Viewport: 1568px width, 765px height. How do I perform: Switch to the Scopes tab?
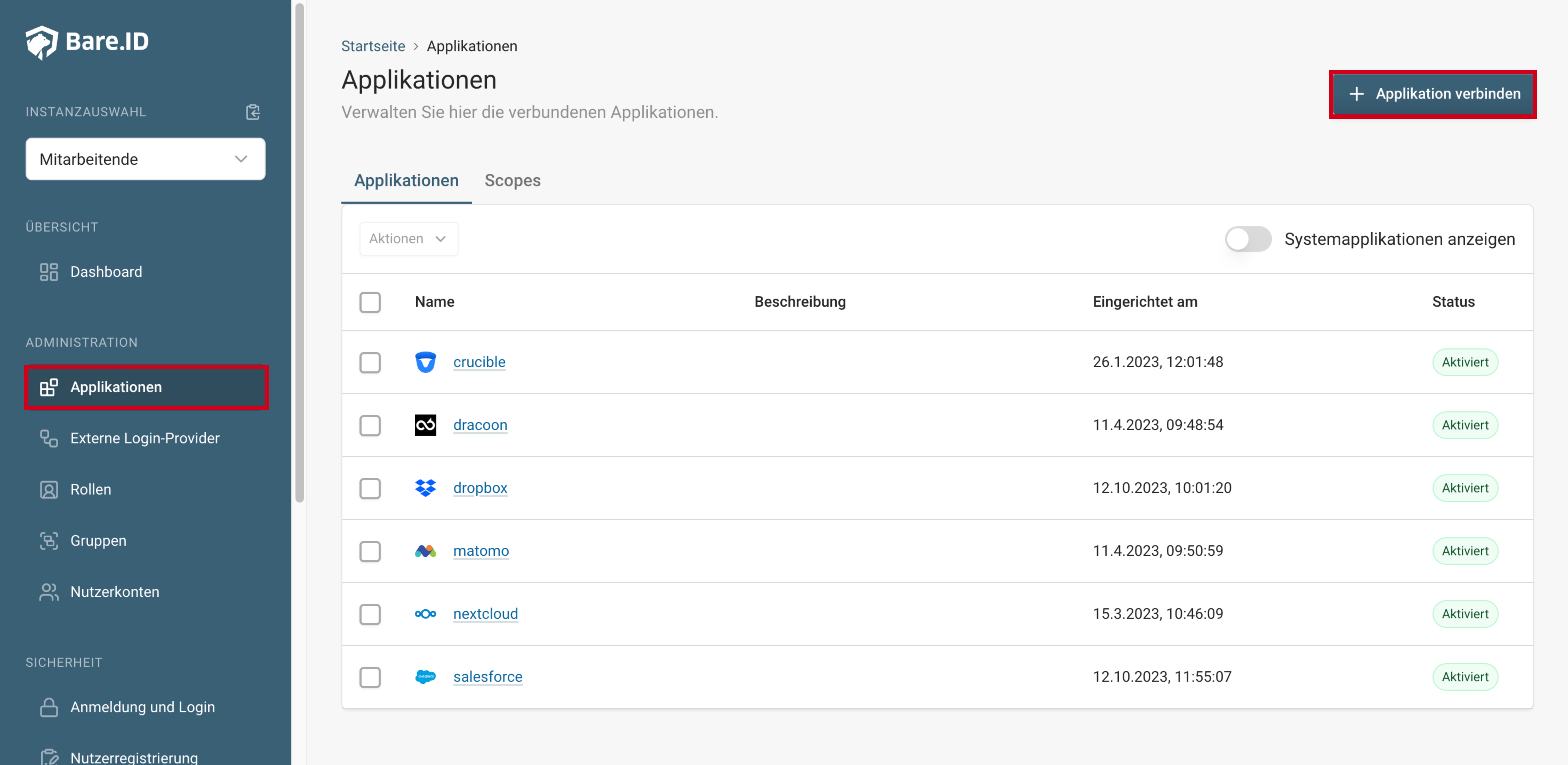pos(513,180)
